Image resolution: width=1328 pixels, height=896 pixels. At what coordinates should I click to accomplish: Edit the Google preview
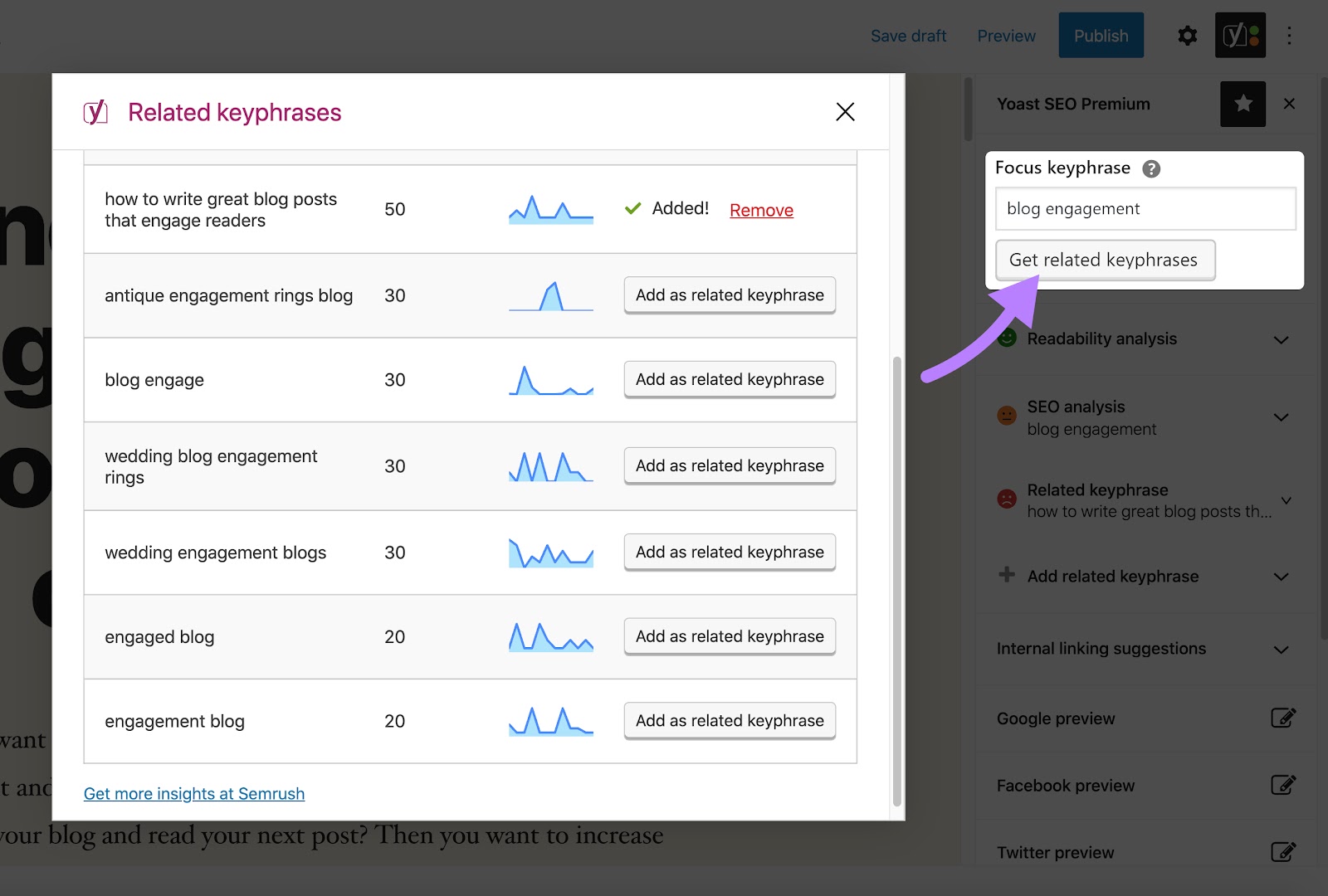1284,718
